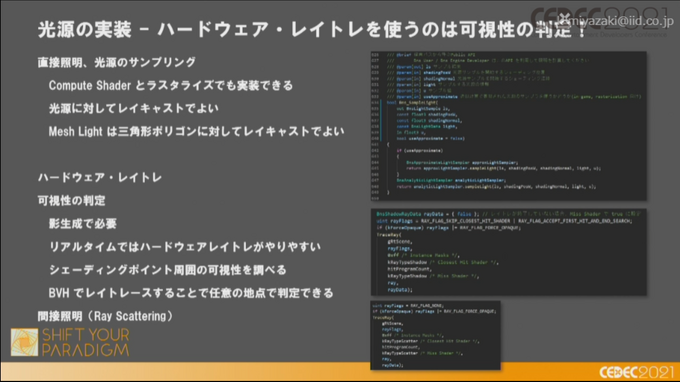Open the Bns_sampleLight code snippet image

pyautogui.click(x=508, y=126)
